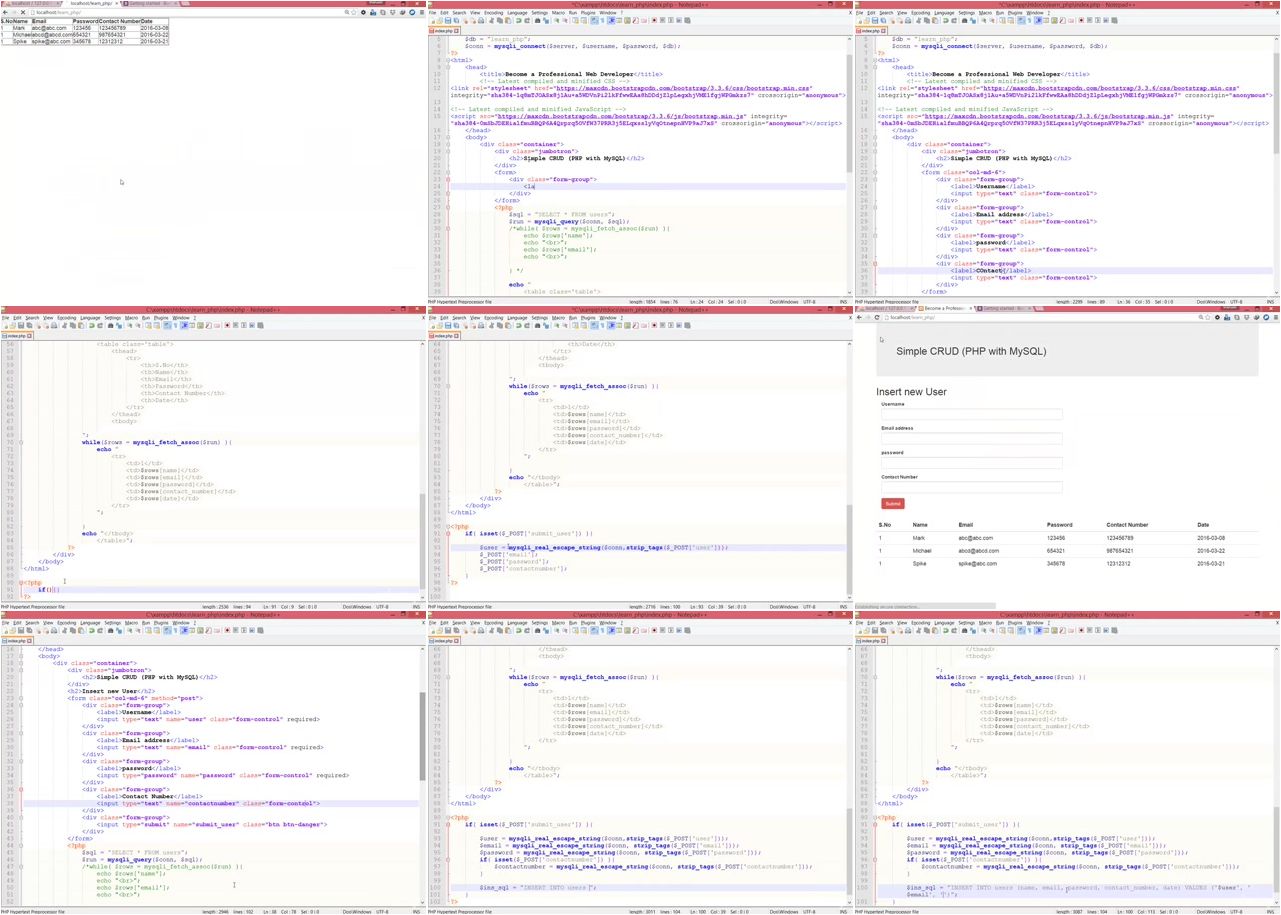Toggle INS mode in status bar with length 1854
1281x915 pixels.
843,301
